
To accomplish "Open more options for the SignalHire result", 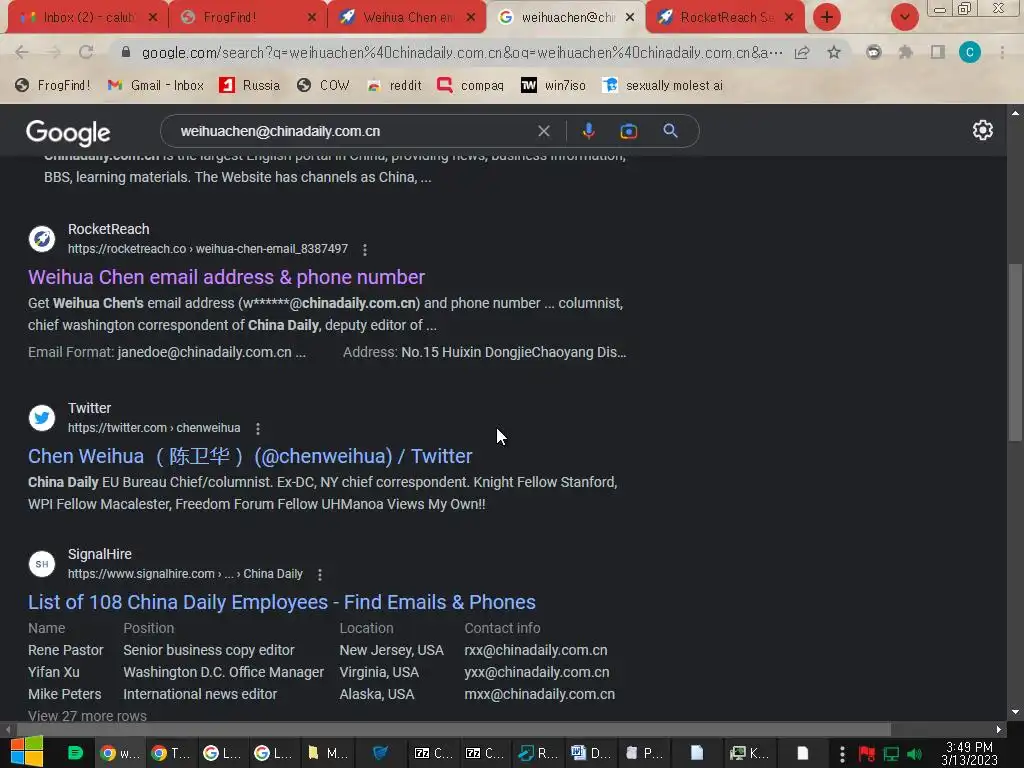I will tap(319, 575).
